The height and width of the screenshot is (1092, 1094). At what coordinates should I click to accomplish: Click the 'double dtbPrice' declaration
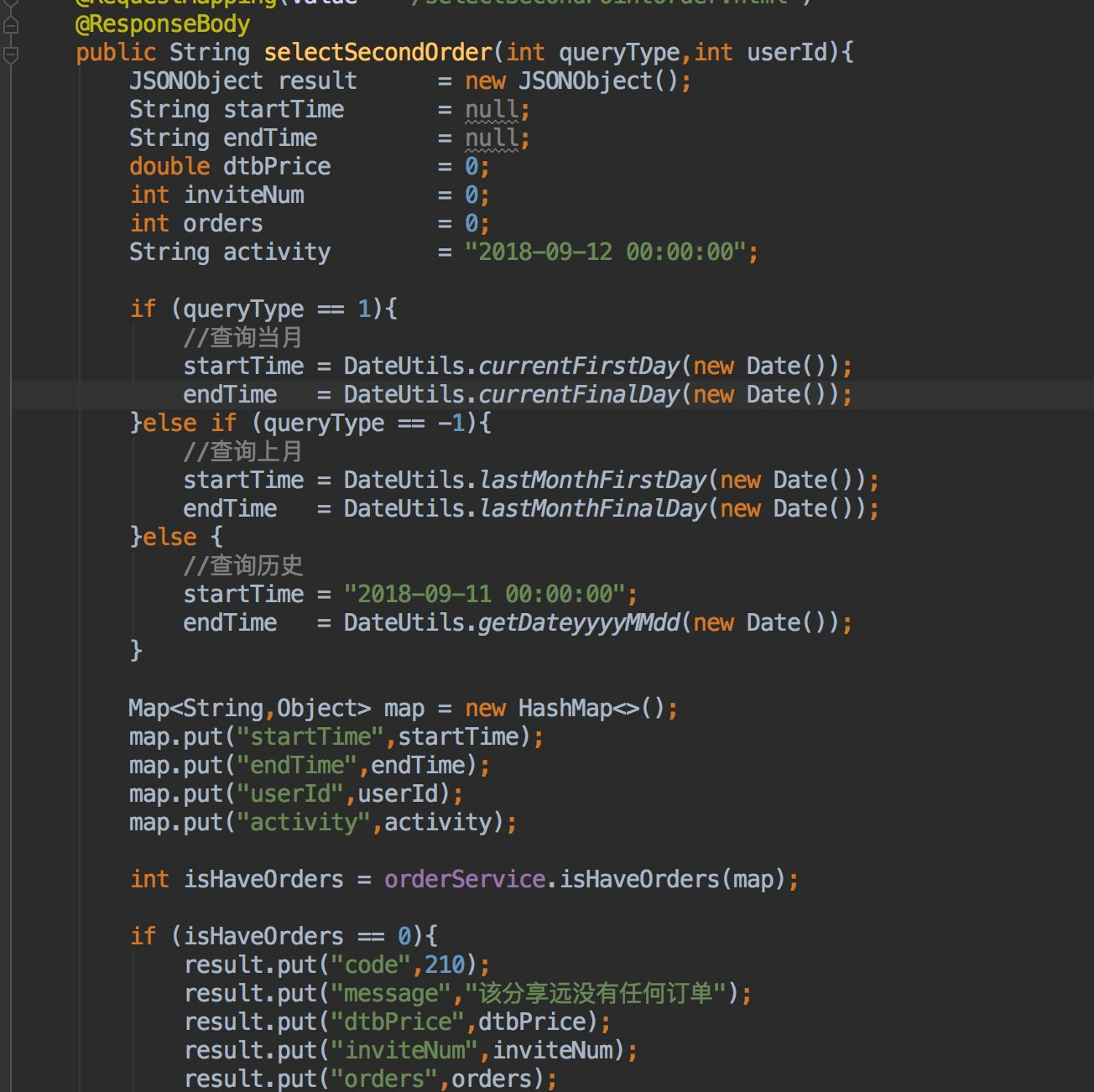coord(230,167)
